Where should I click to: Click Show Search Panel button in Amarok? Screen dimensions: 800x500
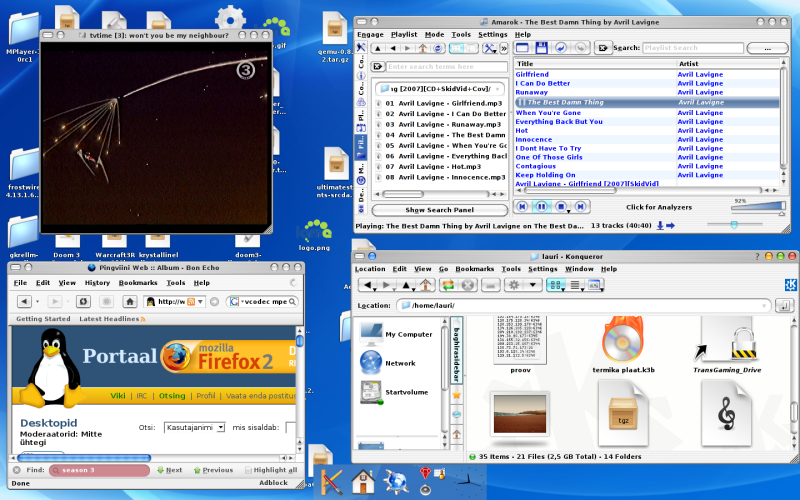point(439,210)
